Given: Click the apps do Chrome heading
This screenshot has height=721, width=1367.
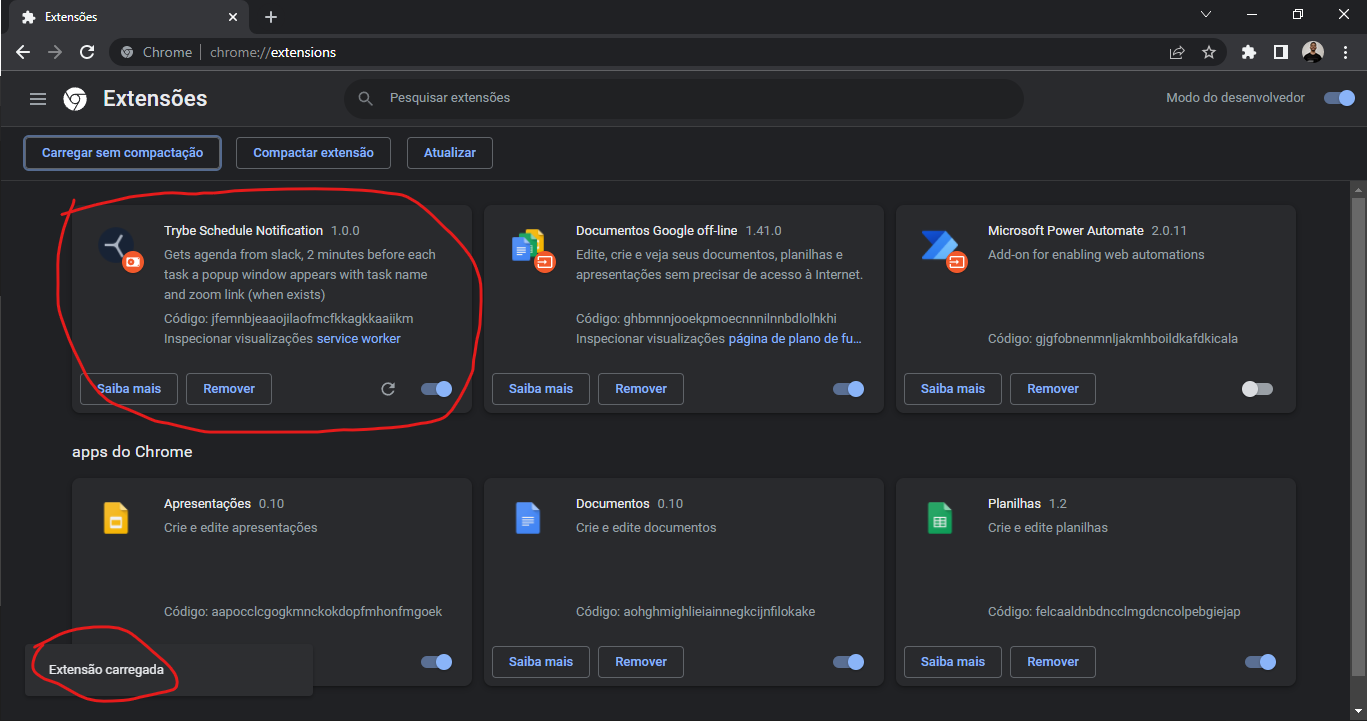Looking at the screenshot, I should [132, 452].
